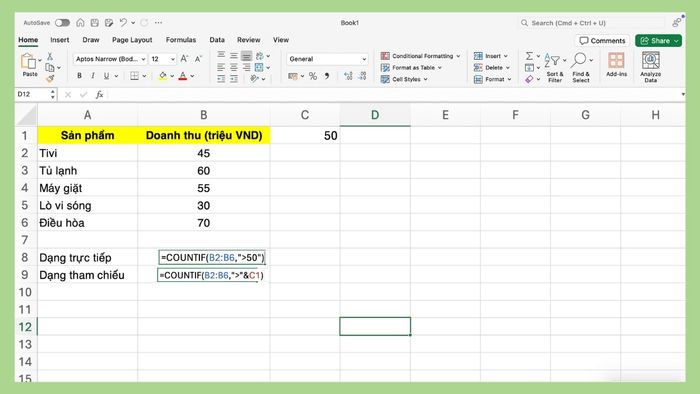Toggle Underline formatting
The image size is (700, 394).
(106, 76)
